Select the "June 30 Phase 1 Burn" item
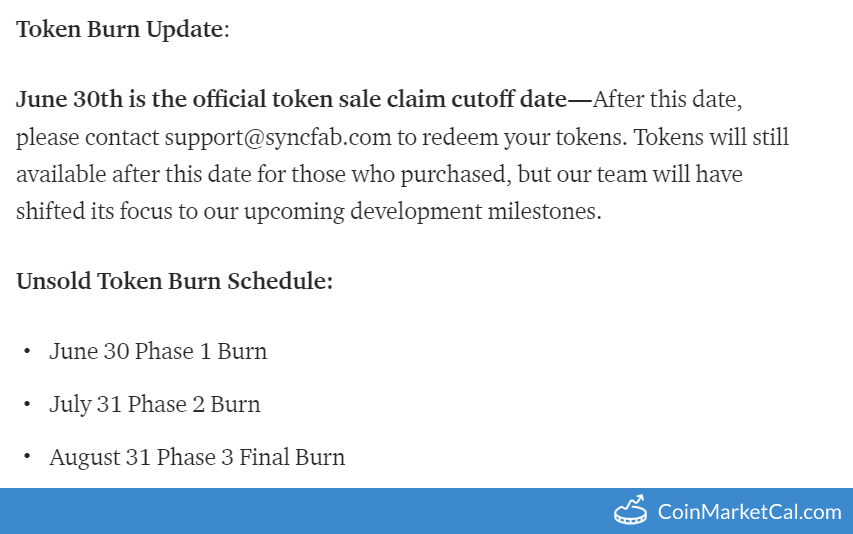 click(158, 351)
